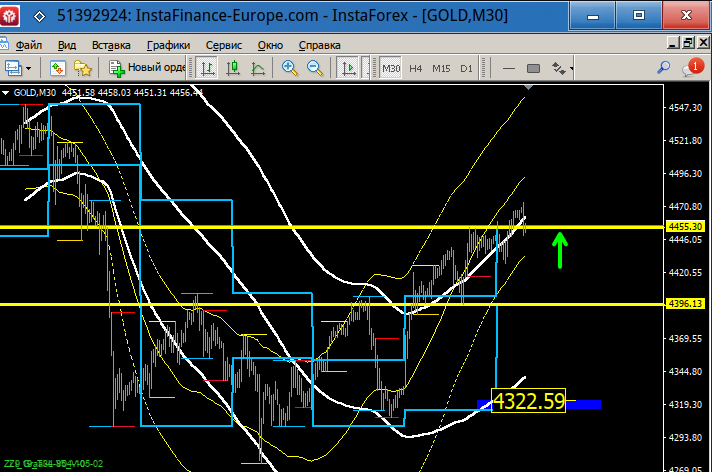Expand the arrows tool dropdown

point(571,69)
